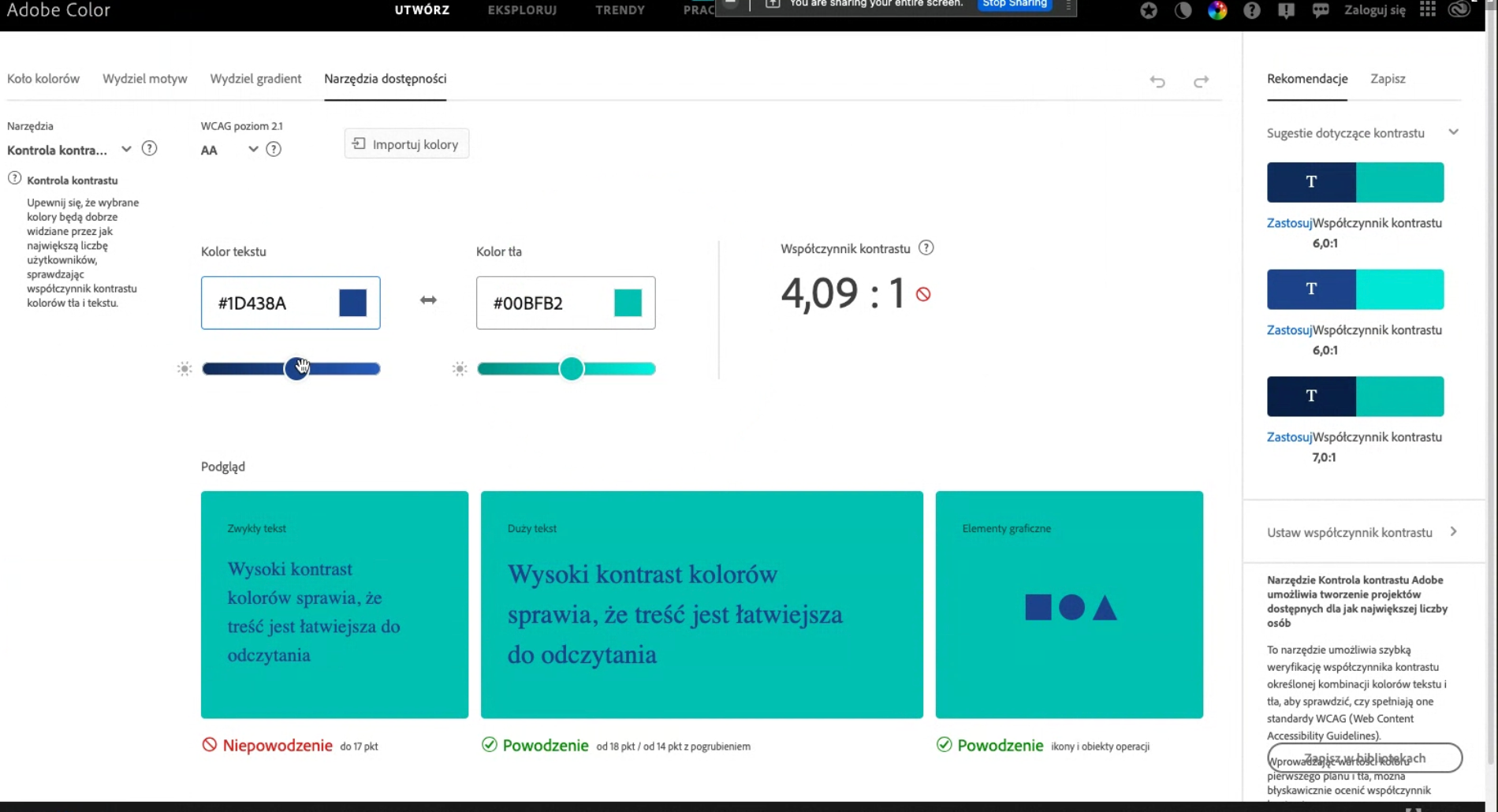Click the circle shape in graphics preview
This screenshot has height=812, width=1498.
[1071, 607]
